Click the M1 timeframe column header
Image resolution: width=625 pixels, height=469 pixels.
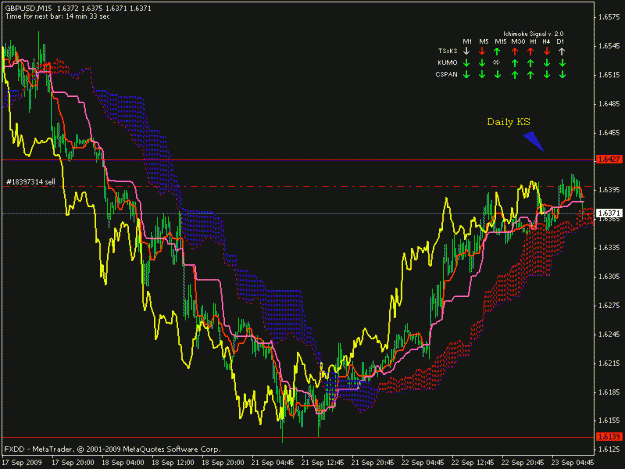(467, 41)
